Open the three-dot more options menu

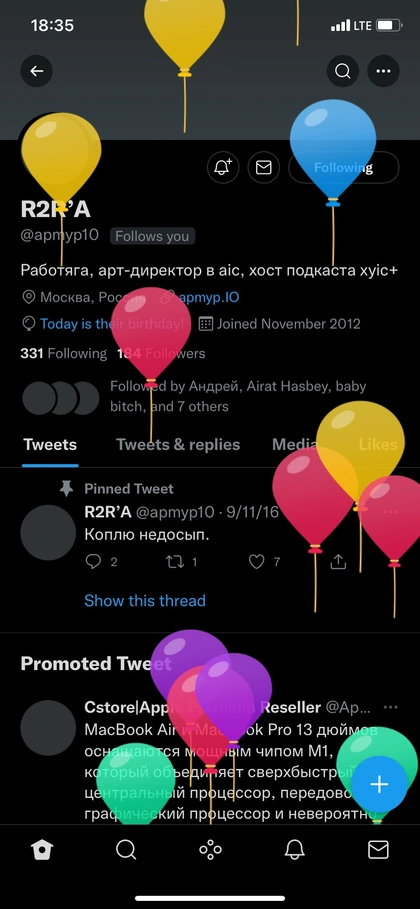click(x=383, y=71)
